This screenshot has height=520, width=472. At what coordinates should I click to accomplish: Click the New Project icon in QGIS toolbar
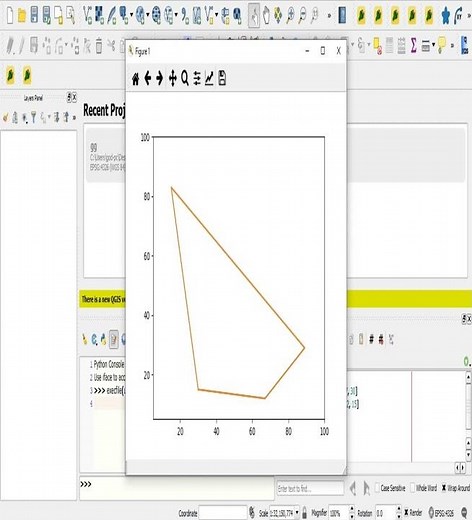pos(10,15)
